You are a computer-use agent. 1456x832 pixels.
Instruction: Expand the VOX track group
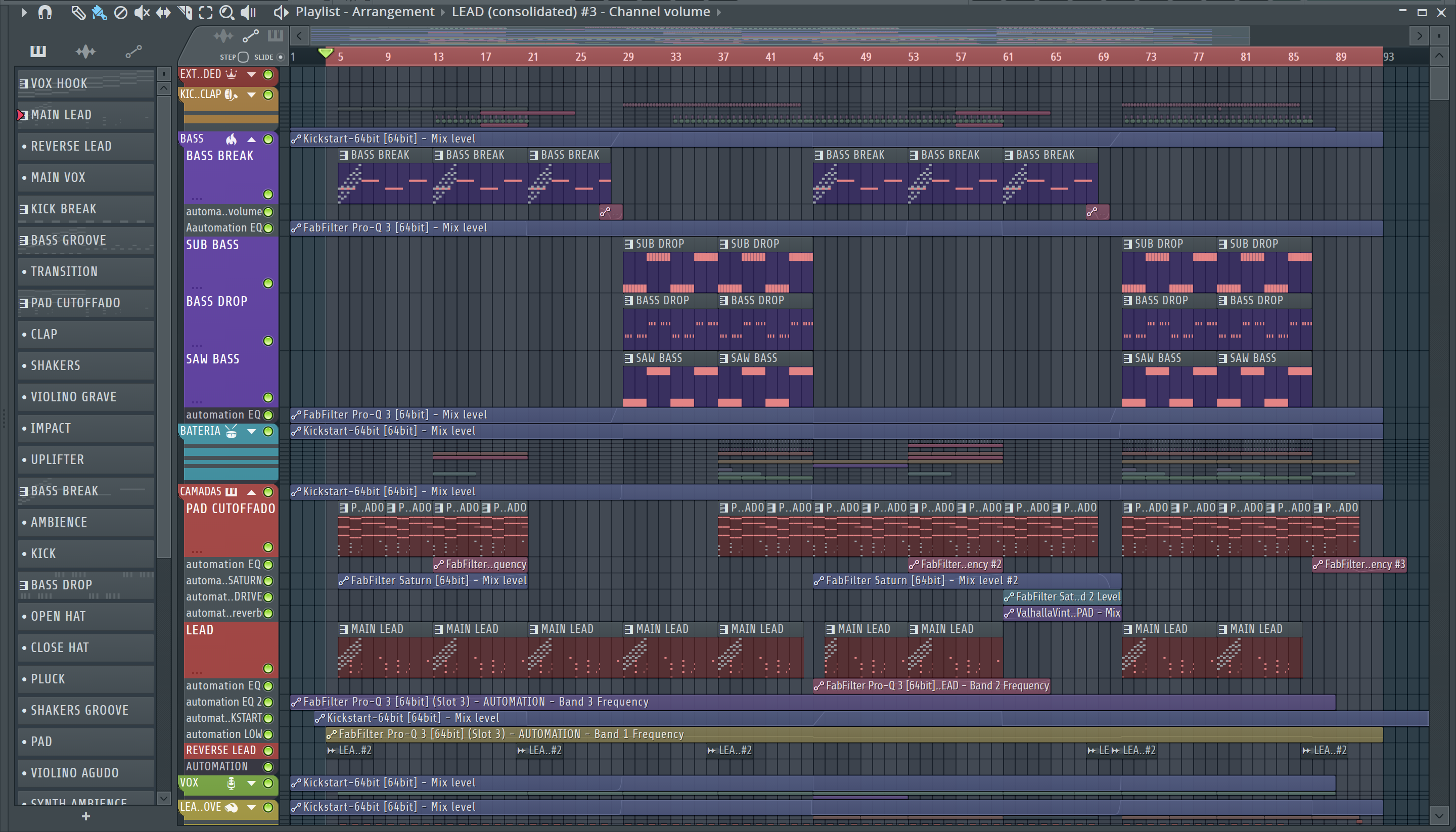point(251,783)
